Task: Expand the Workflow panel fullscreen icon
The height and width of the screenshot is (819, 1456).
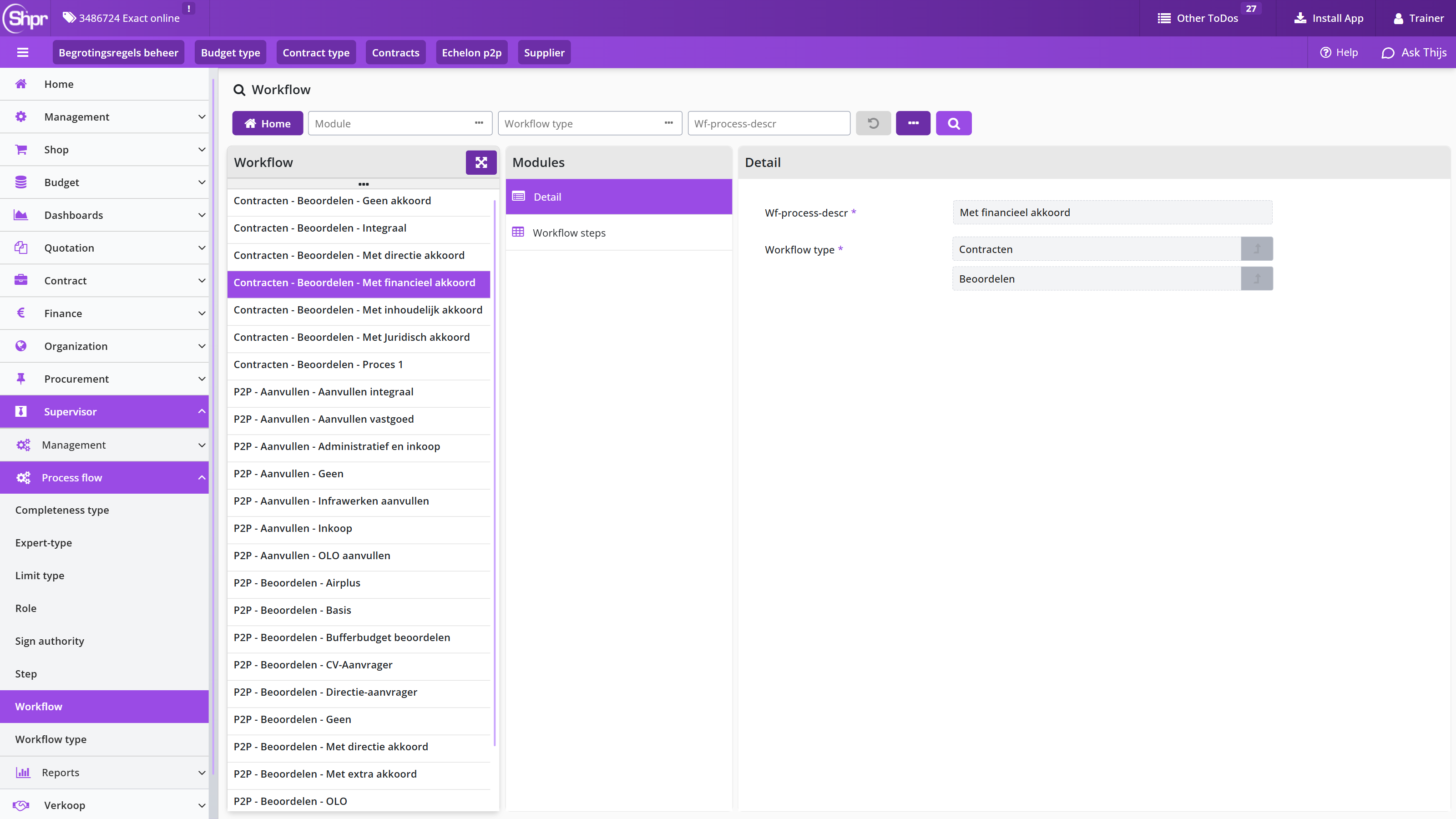Action: coord(481,162)
